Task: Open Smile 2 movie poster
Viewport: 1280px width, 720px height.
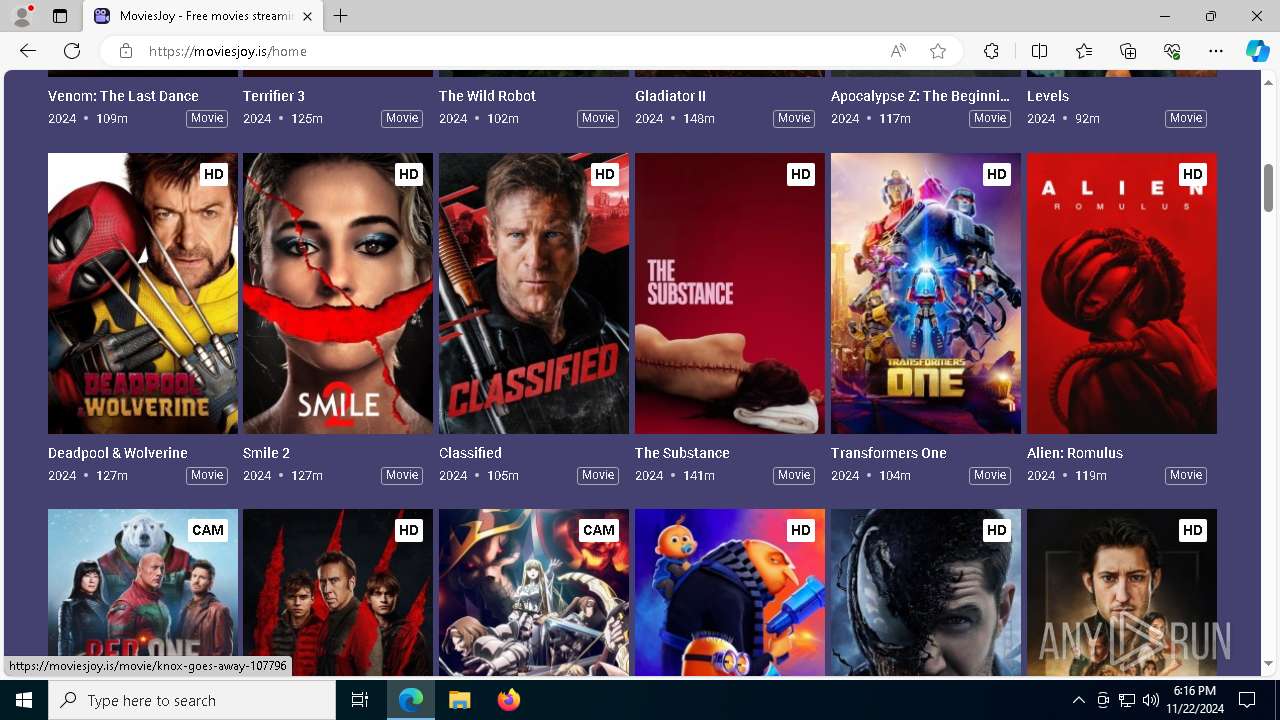Action: pyautogui.click(x=338, y=293)
